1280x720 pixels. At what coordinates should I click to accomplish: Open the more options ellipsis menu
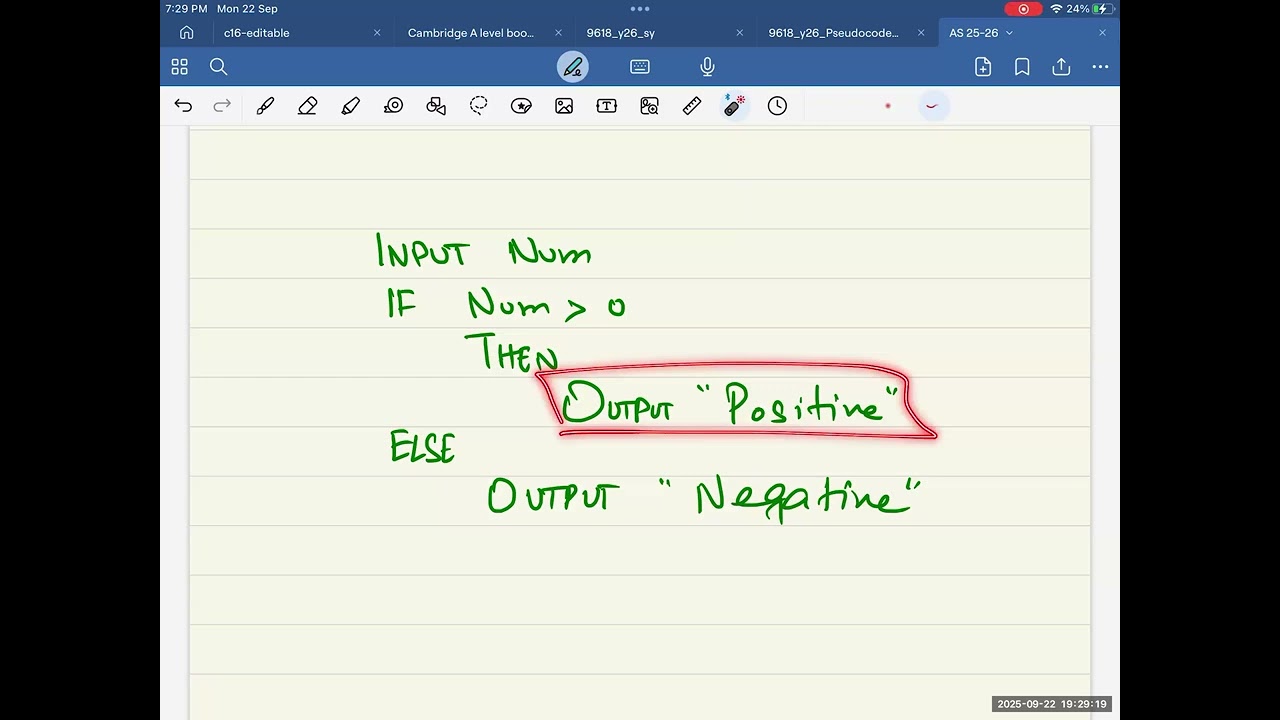(1100, 67)
